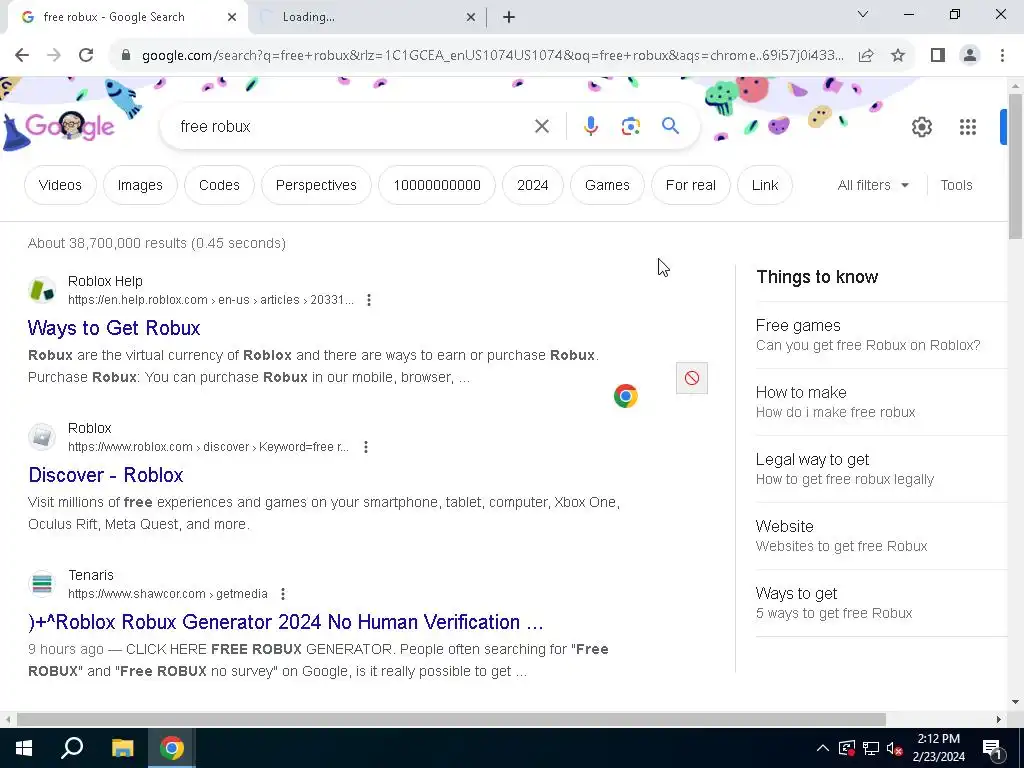1024x768 pixels.
Task: Open the notification center icon
Action: click(993, 748)
